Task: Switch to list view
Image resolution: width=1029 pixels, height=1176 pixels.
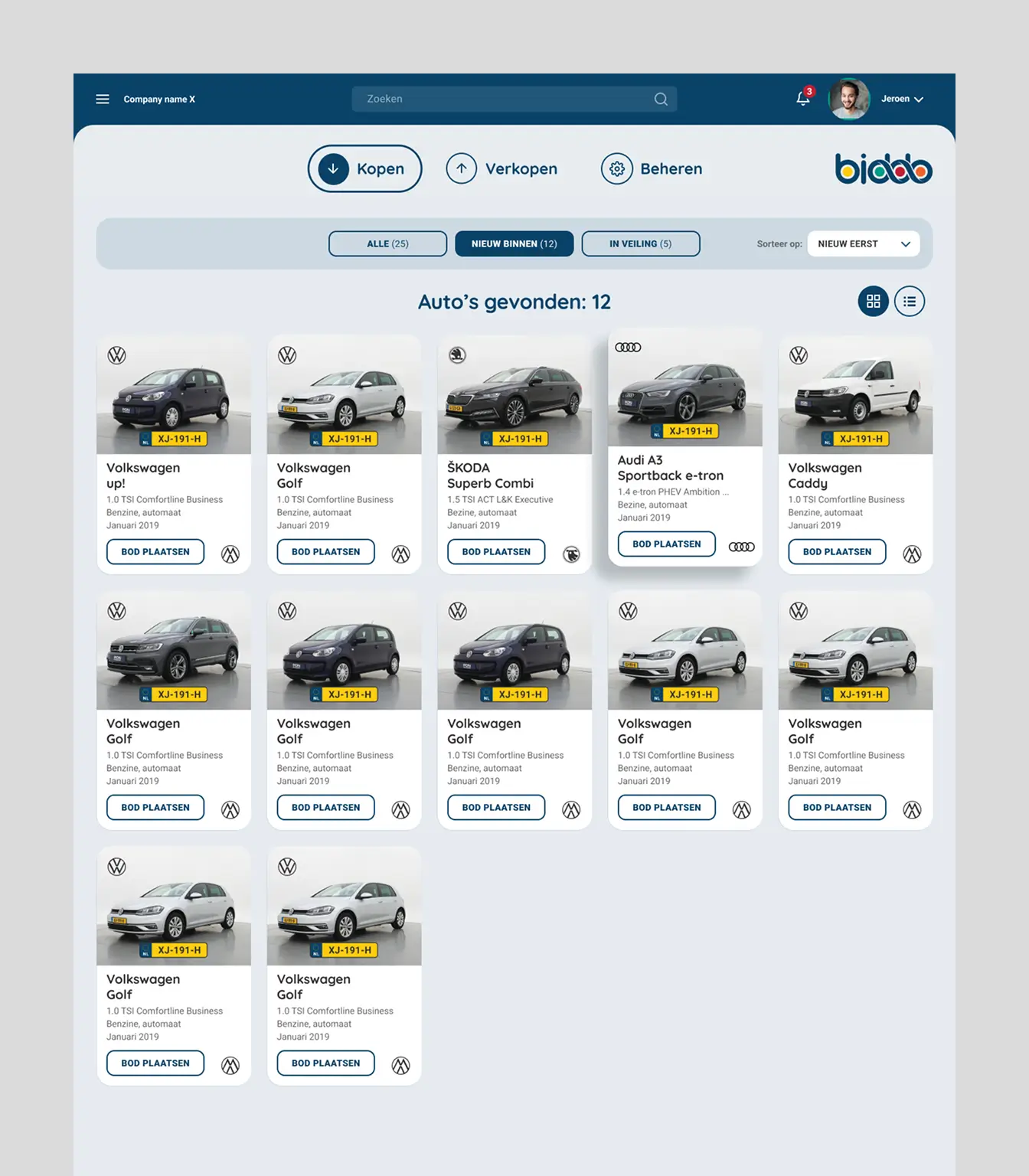Action: [x=910, y=302]
